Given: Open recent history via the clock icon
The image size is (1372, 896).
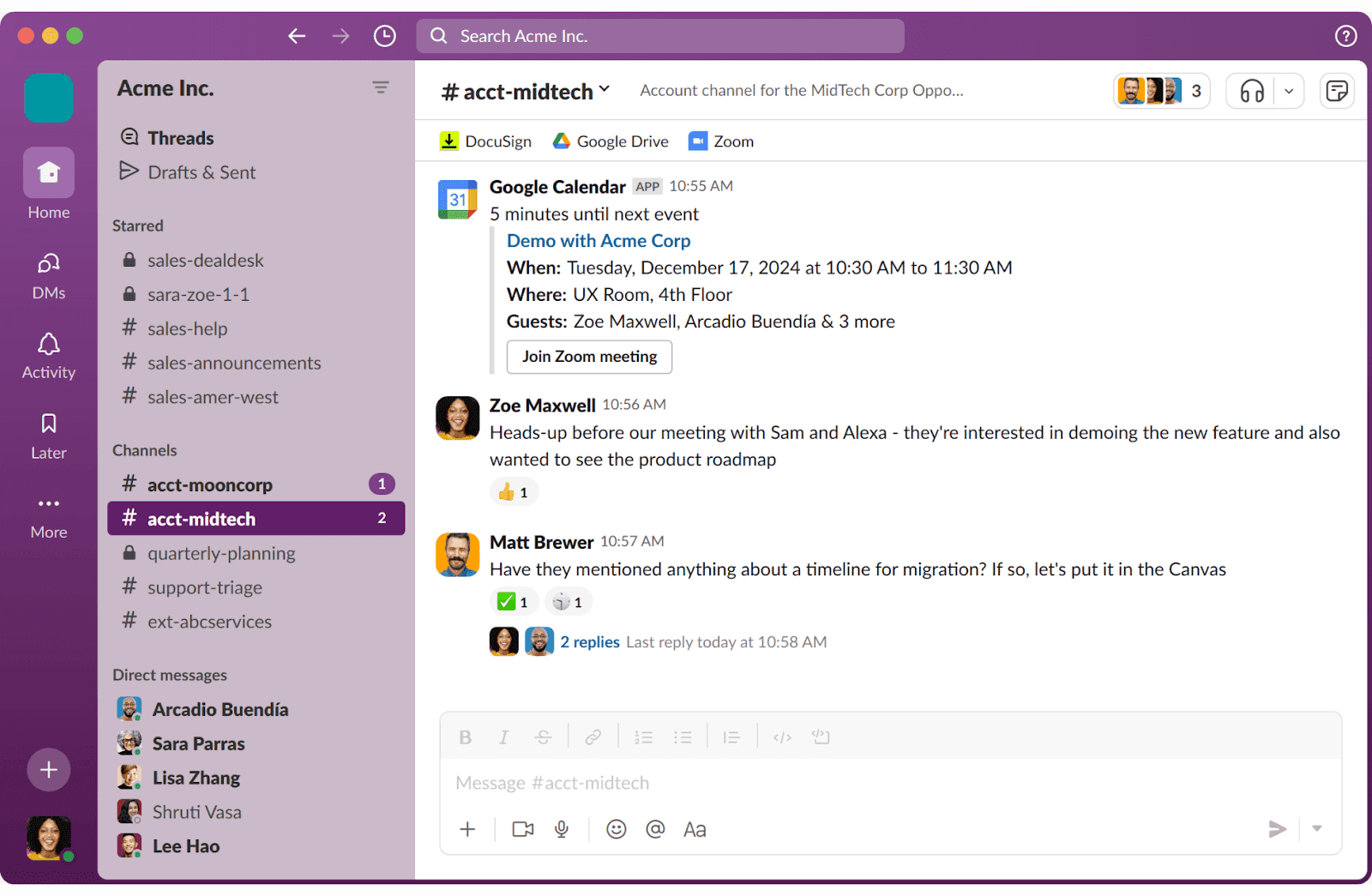Looking at the screenshot, I should click(384, 35).
